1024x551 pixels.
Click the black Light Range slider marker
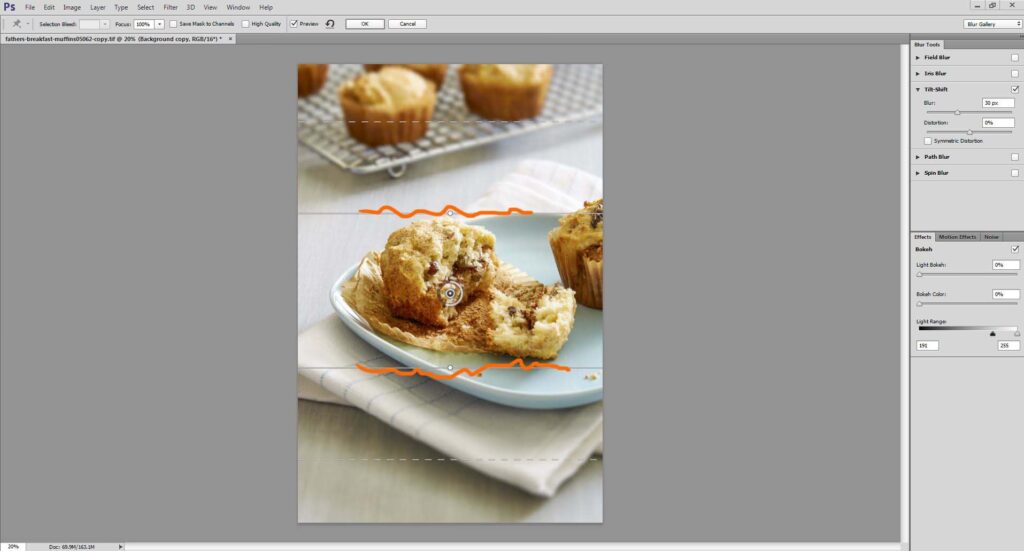[x=992, y=333]
